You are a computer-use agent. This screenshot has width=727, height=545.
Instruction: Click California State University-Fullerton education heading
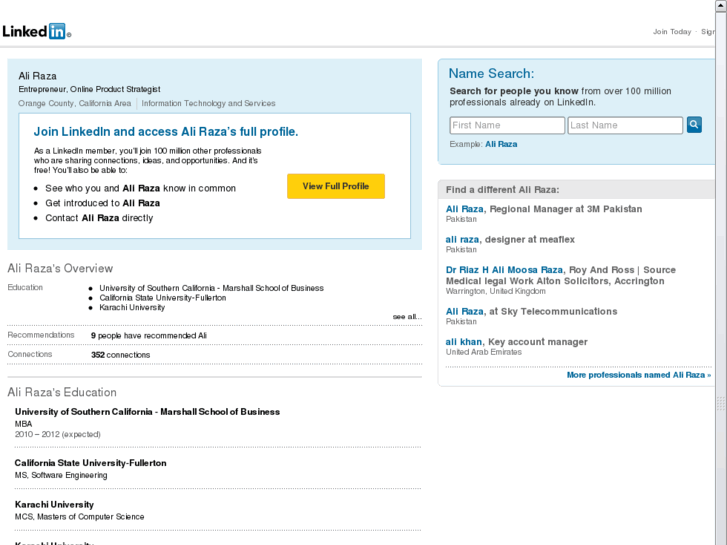point(90,463)
